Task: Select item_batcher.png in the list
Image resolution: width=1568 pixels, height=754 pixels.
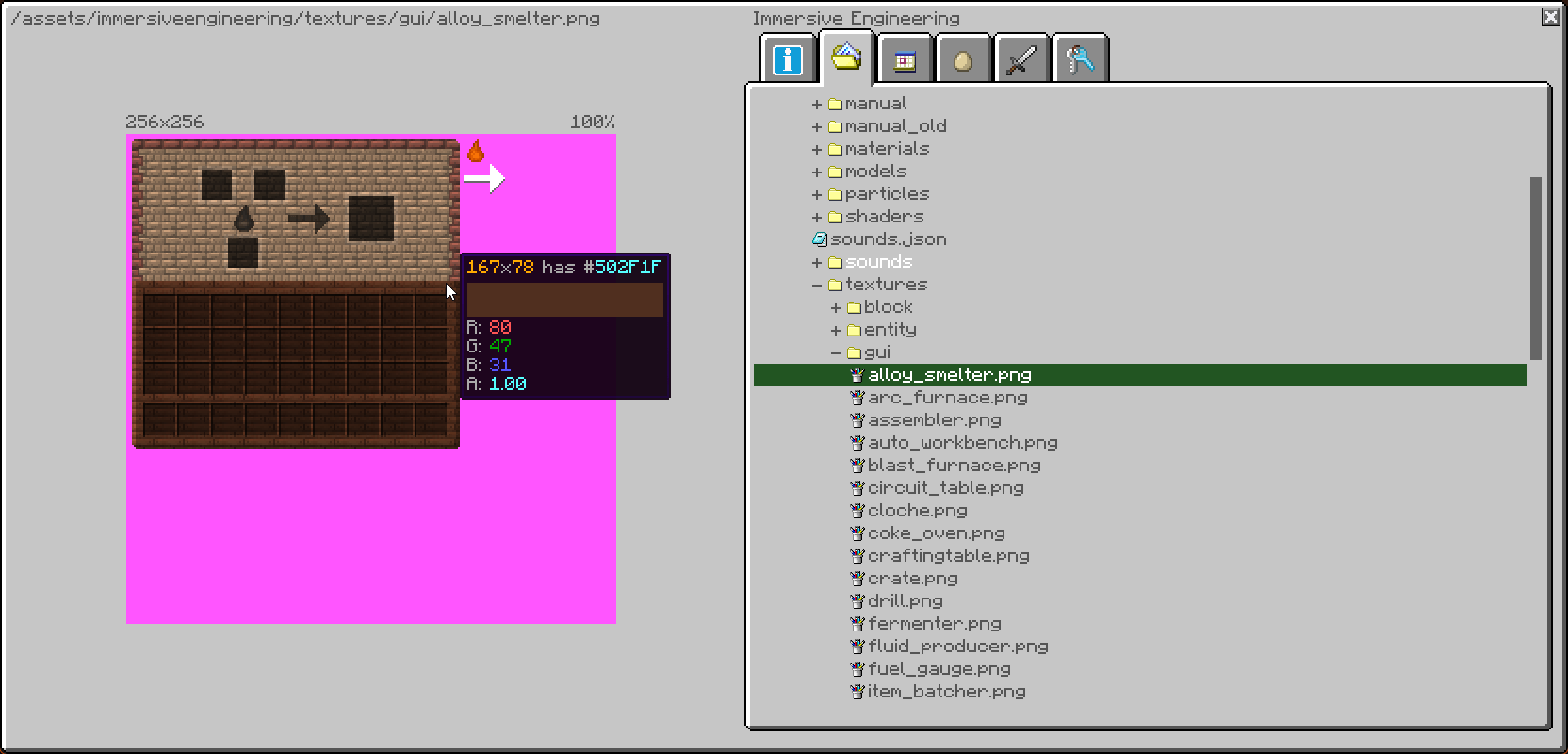Action: click(x=946, y=692)
